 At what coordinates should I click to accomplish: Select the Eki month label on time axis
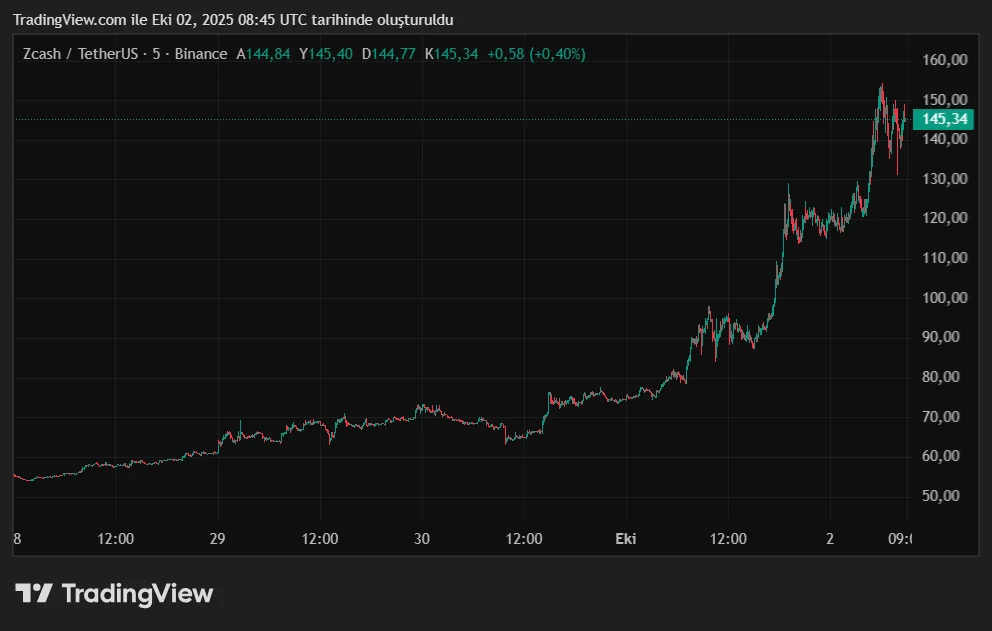(625, 539)
